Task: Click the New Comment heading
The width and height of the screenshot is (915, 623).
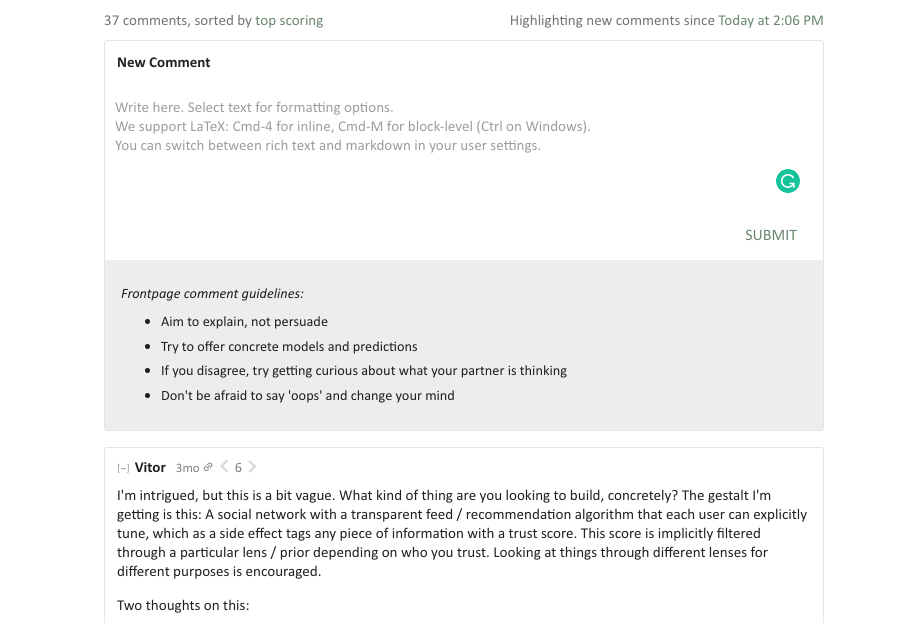Action: (163, 62)
